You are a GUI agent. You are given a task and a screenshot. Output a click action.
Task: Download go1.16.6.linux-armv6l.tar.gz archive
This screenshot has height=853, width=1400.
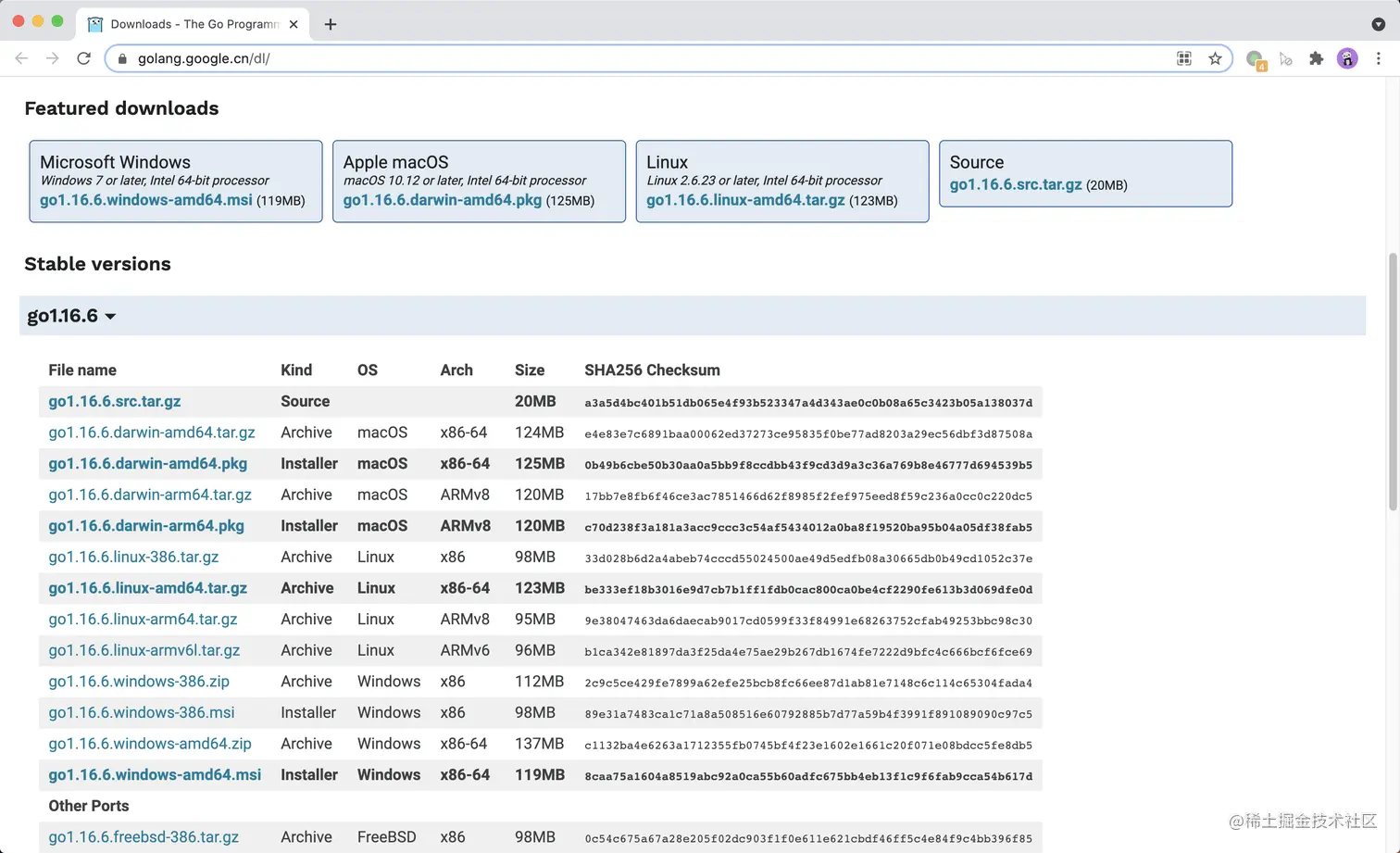pyautogui.click(x=144, y=650)
